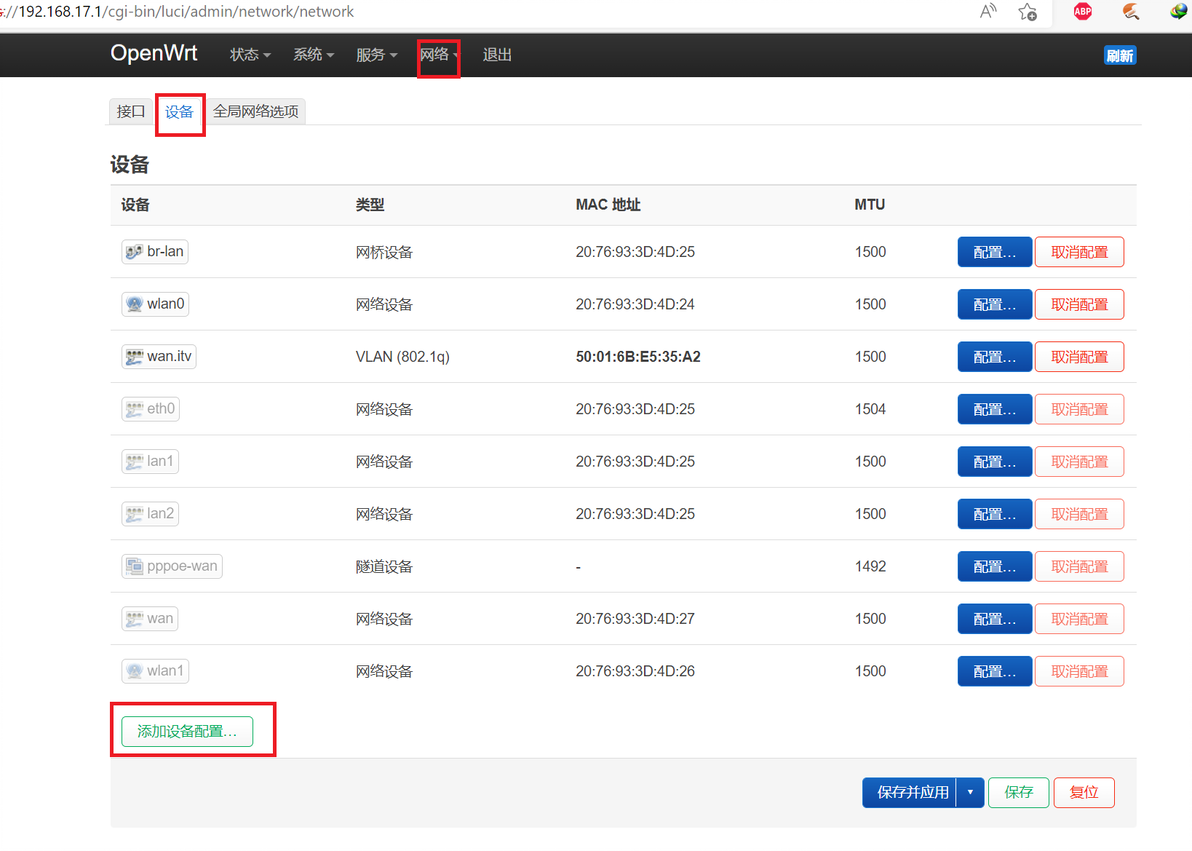
Task: Click the green 保存 button
Action: (x=1019, y=792)
